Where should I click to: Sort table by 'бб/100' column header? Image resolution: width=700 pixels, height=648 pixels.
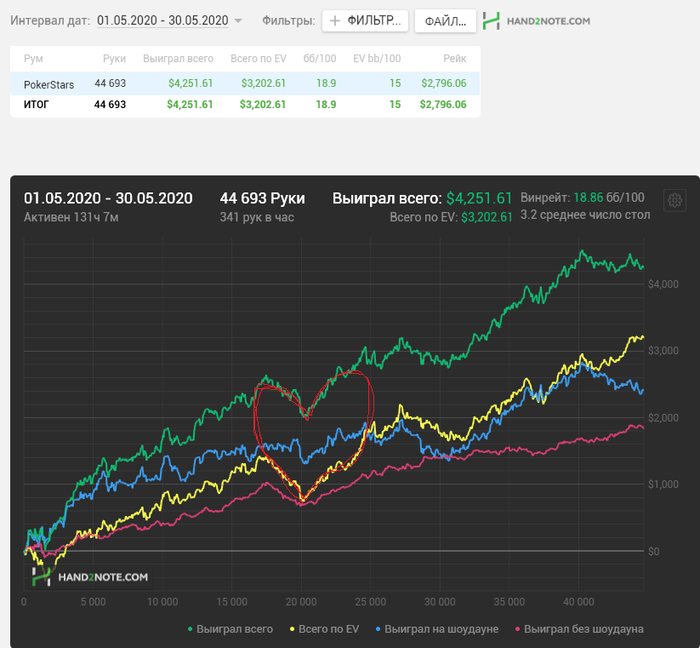(320, 58)
